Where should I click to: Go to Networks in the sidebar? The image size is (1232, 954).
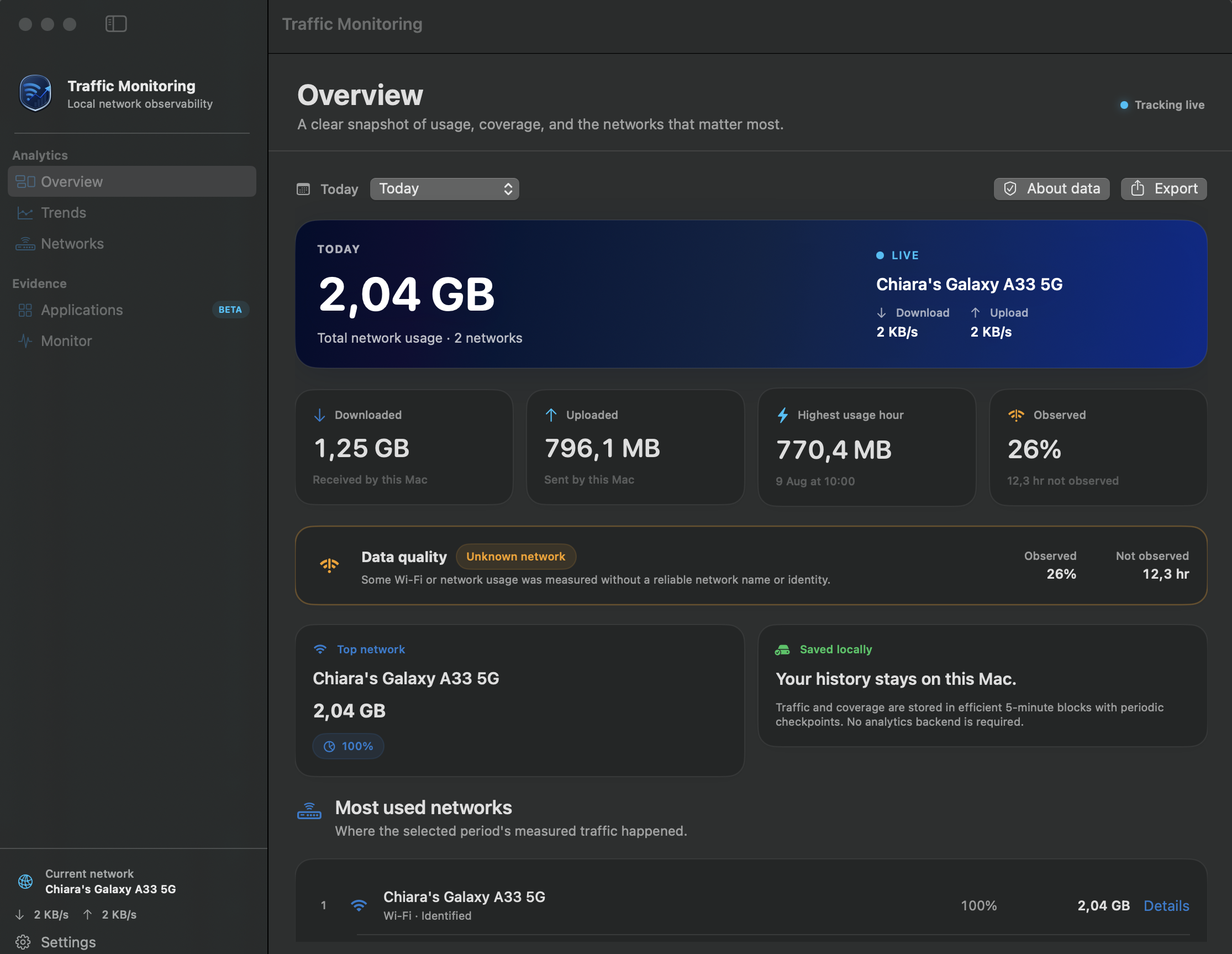132,244
